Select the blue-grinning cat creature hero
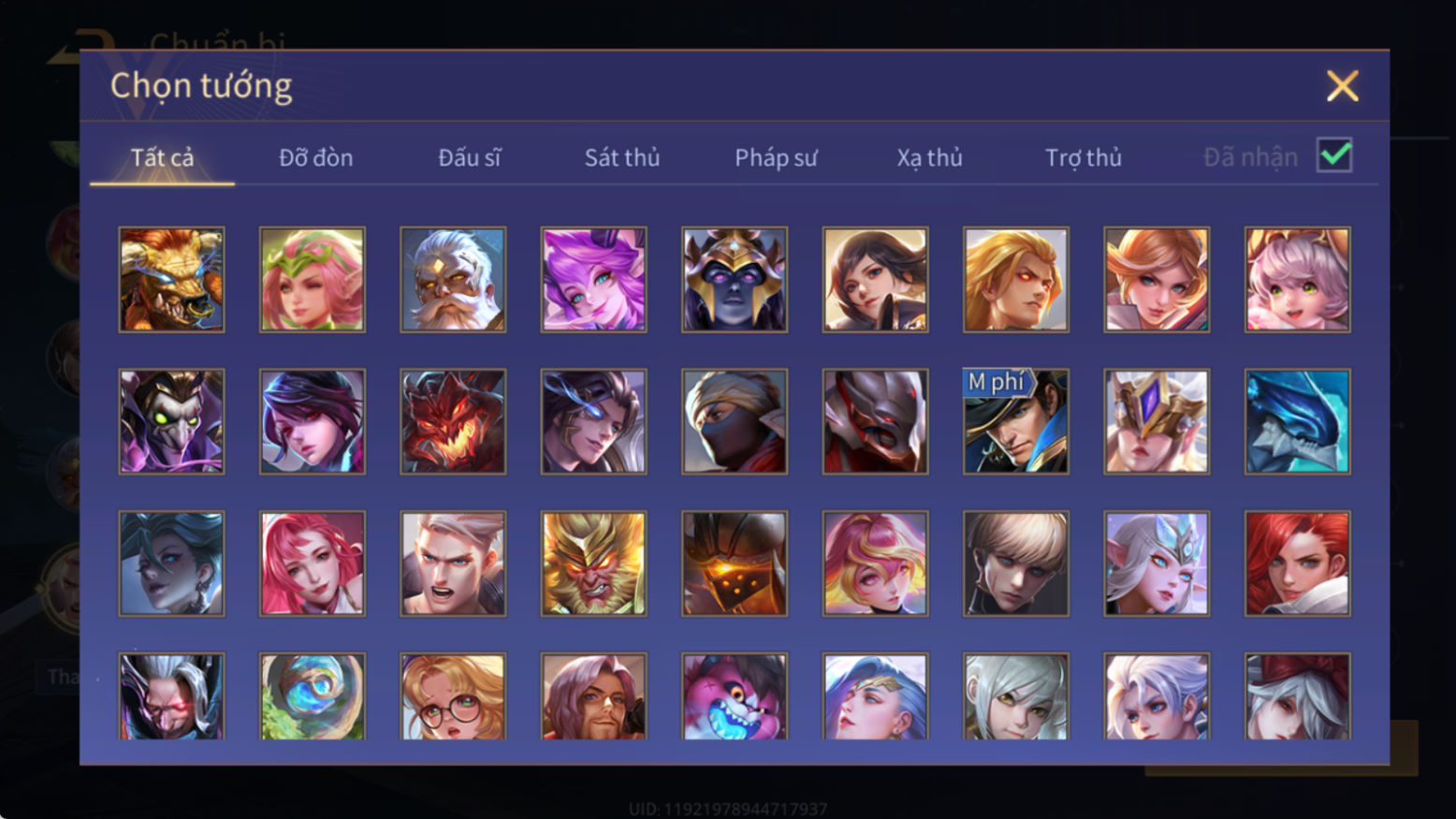This screenshot has width=1456, height=819. coord(735,696)
